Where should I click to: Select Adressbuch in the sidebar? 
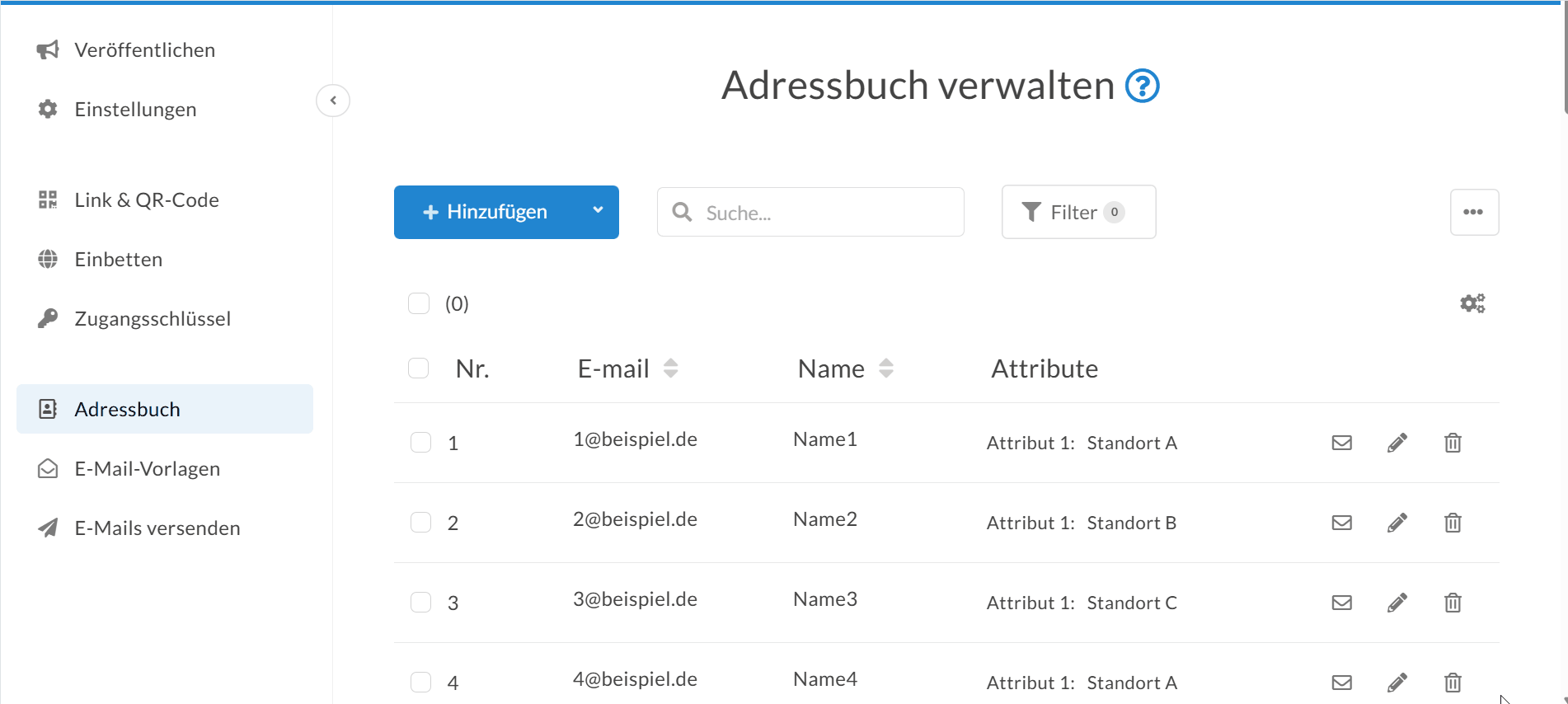tap(165, 409)
